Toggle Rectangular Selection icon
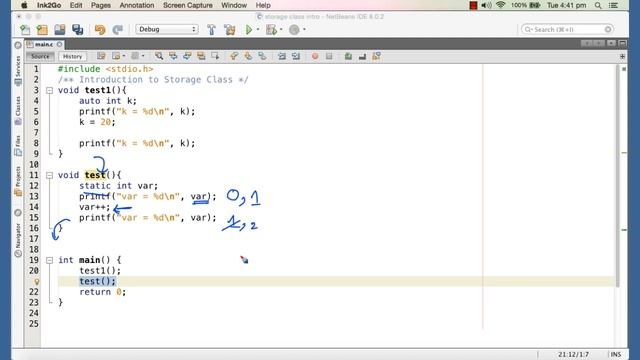640x360 pixels. point(215,56)
